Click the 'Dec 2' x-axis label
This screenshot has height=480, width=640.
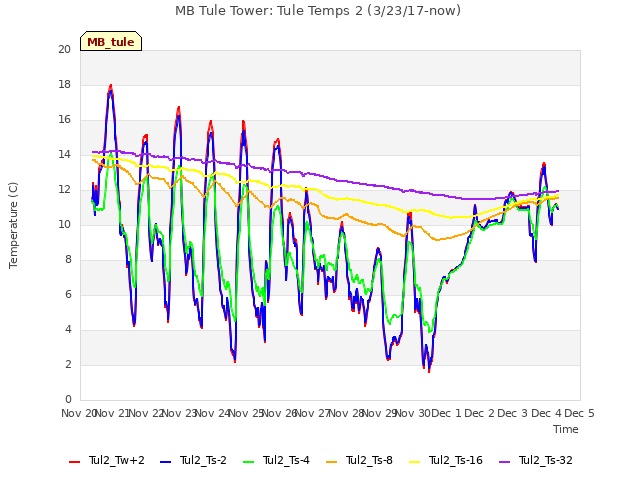480,413
